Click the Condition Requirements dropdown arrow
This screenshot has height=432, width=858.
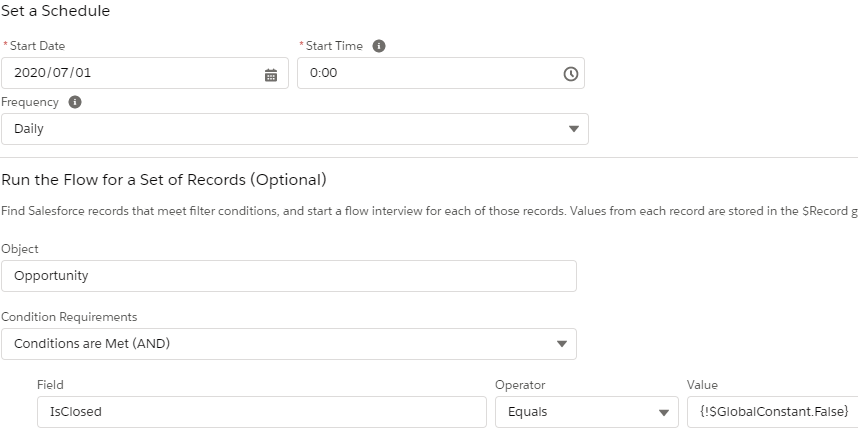pyautogui.click(x=561, y=344)
